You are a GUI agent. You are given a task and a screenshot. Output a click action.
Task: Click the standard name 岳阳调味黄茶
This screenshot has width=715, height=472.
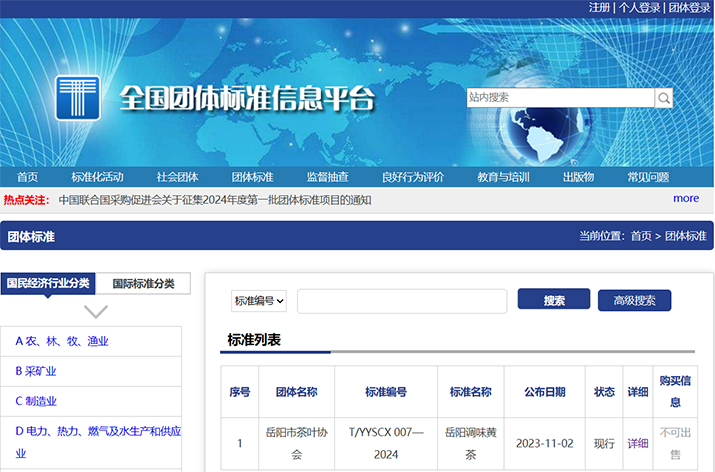click(471, 443)
